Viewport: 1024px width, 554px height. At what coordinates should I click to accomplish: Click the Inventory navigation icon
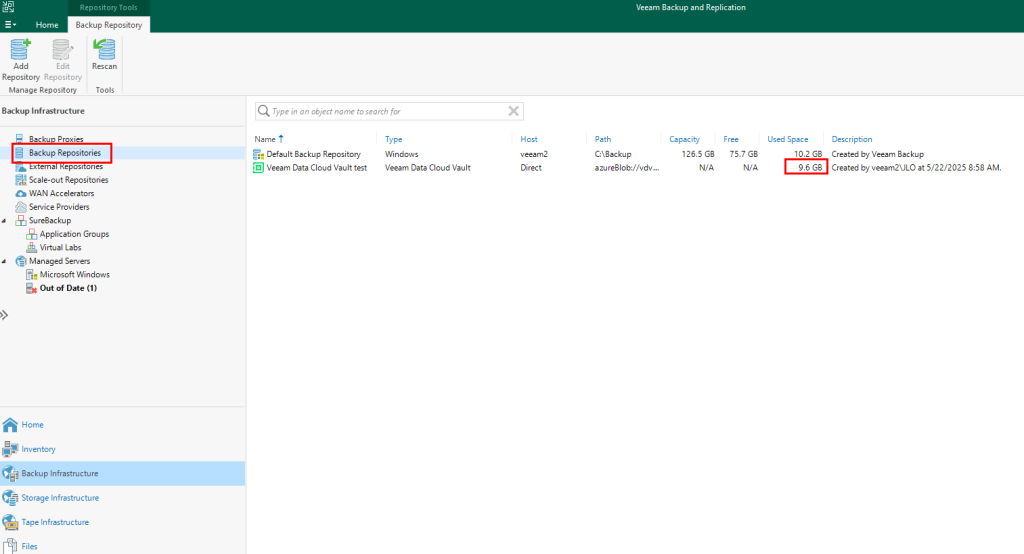(10, 449)
